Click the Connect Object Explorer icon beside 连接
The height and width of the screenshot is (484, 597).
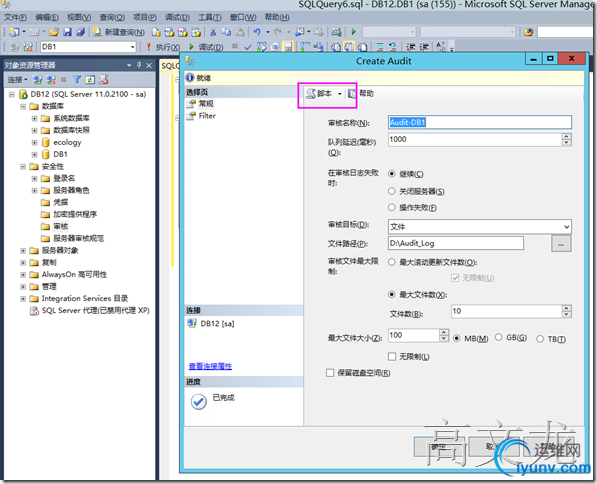coord(37,80)
